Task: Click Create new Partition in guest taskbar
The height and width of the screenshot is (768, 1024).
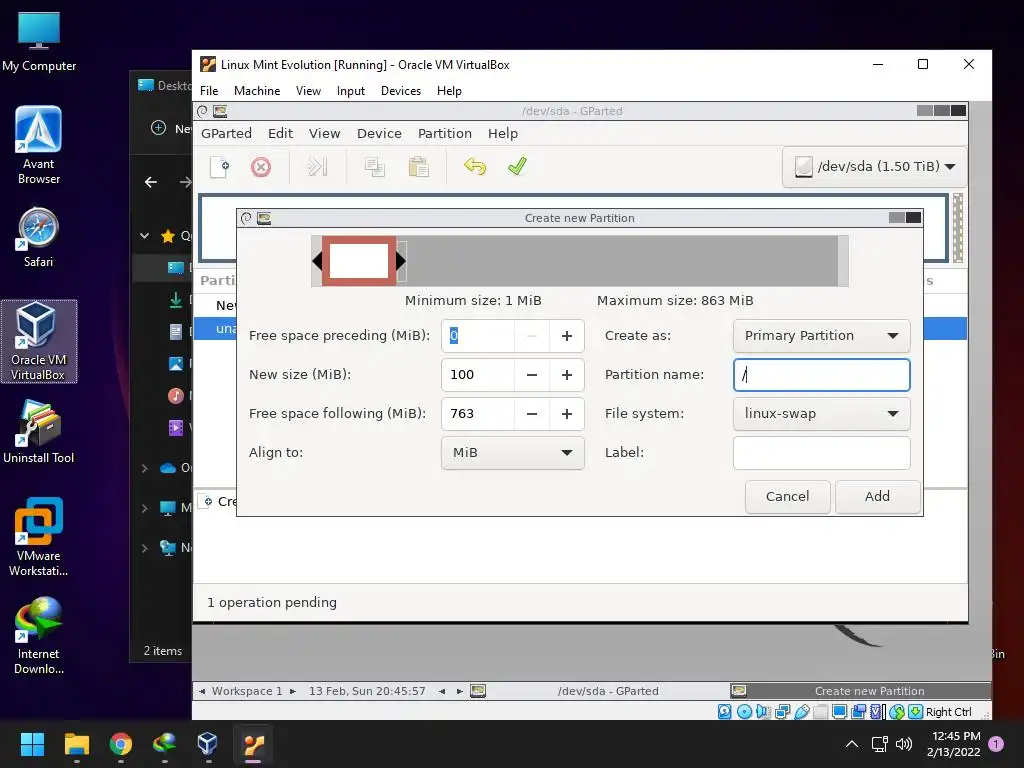Action: pyautogui.click(x=859, y=691)
